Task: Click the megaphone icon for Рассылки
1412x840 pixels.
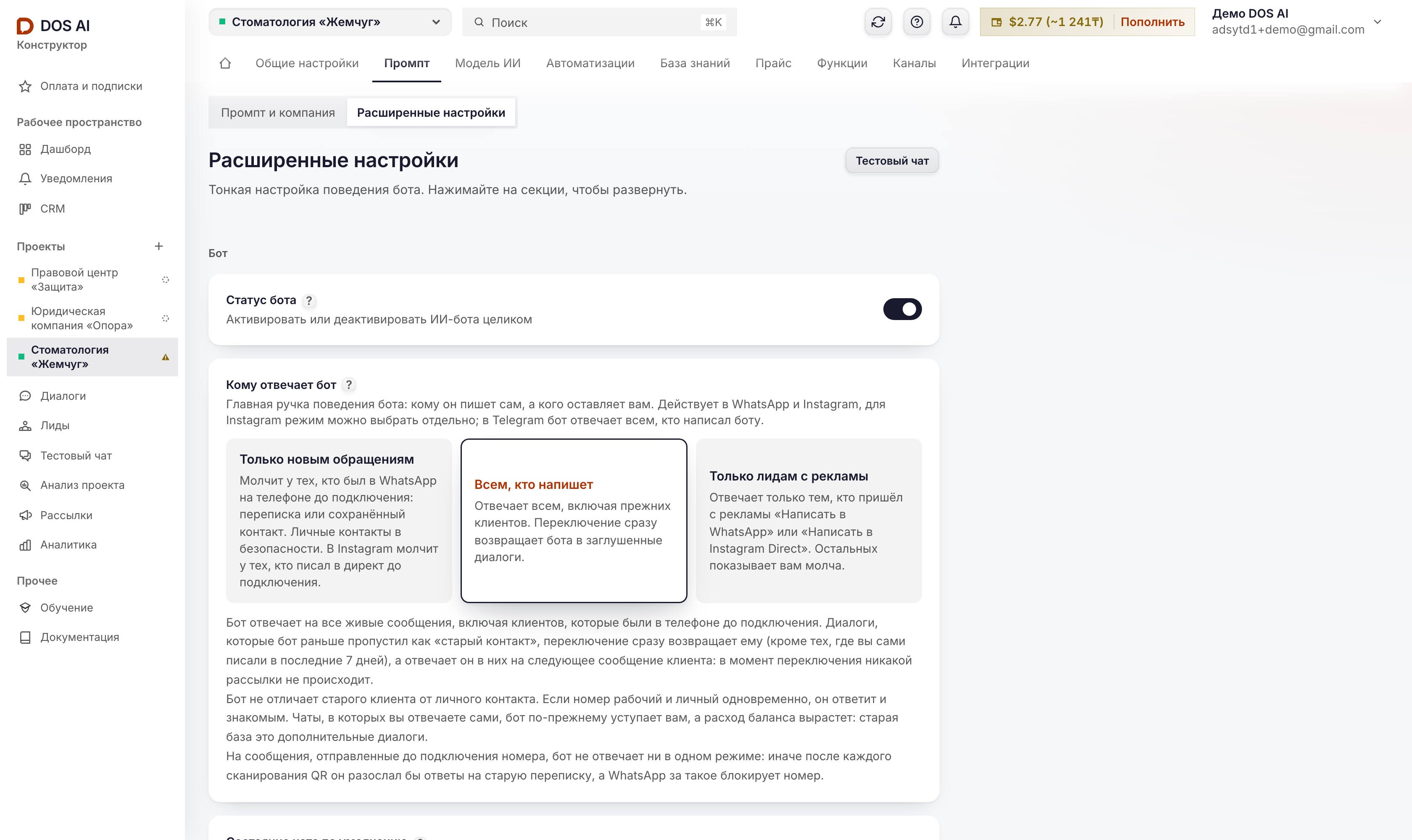Action: [x=25, y=515]
